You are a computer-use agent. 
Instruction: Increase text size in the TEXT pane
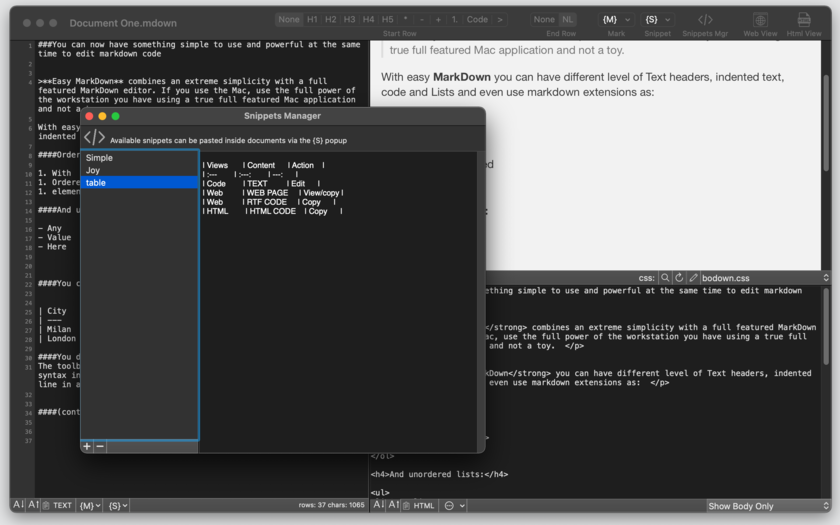click(x=33, y=505)
